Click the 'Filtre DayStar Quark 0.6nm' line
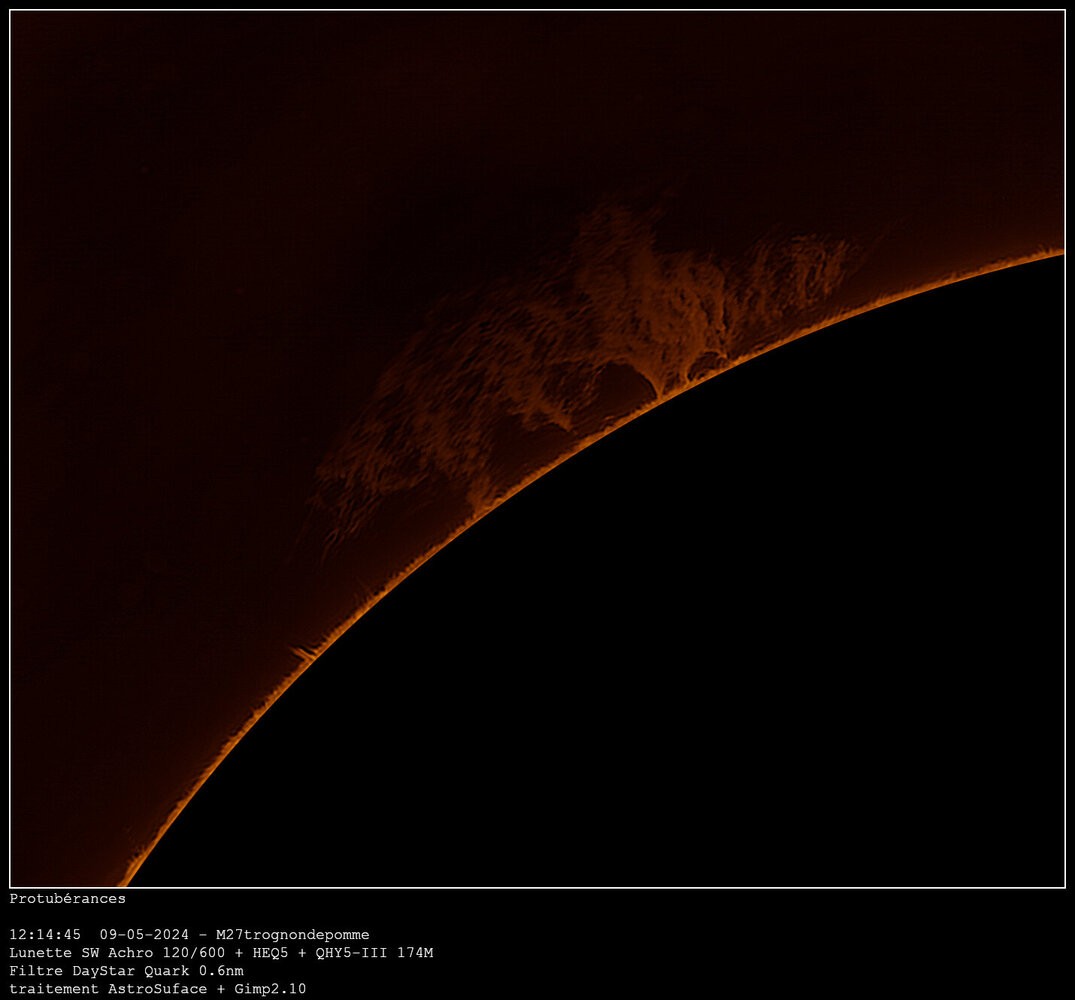The image size is (1075, 1000). click(126, 971)
